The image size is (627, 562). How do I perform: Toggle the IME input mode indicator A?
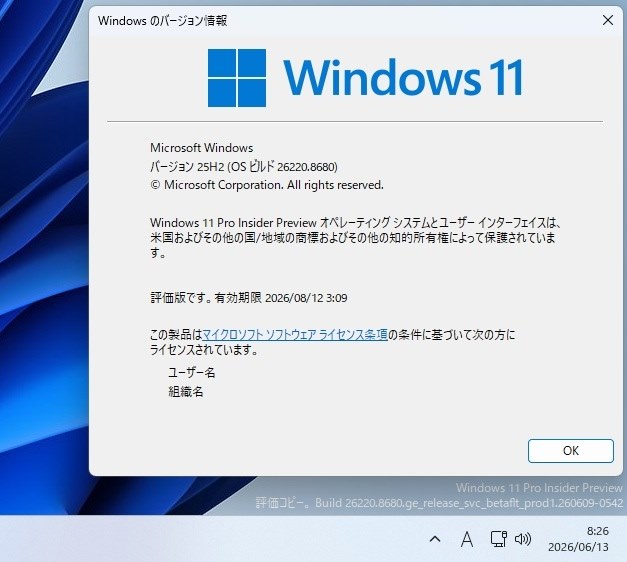tap(467, 539)
